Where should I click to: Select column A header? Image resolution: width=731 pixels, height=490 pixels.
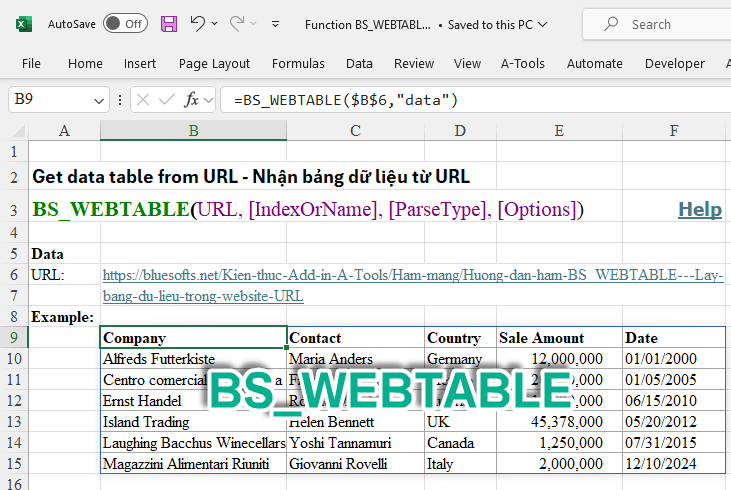coord(64,131)
